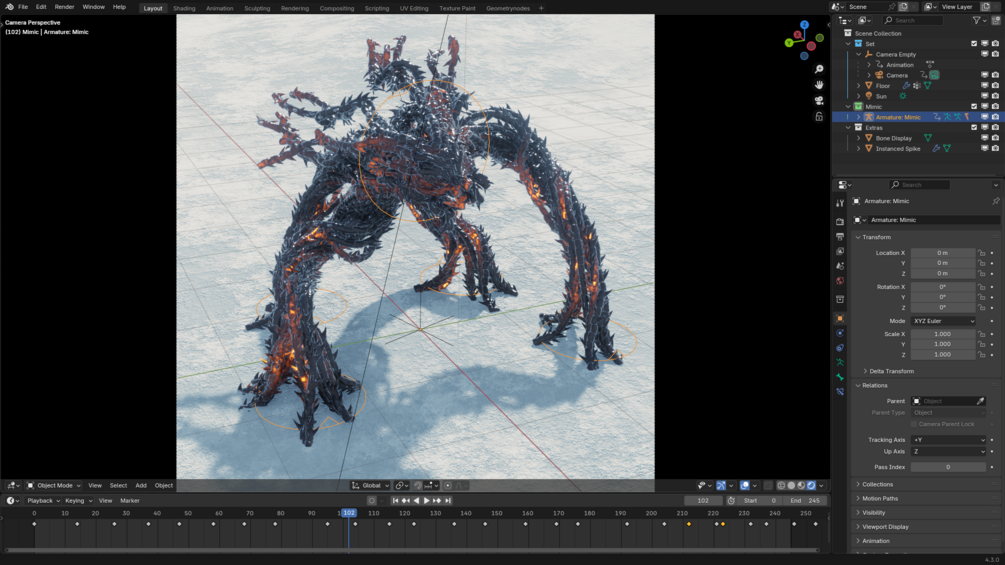
Task: Open the viewport Add menu
Action: pyautogui.click(x=141, y=486)
